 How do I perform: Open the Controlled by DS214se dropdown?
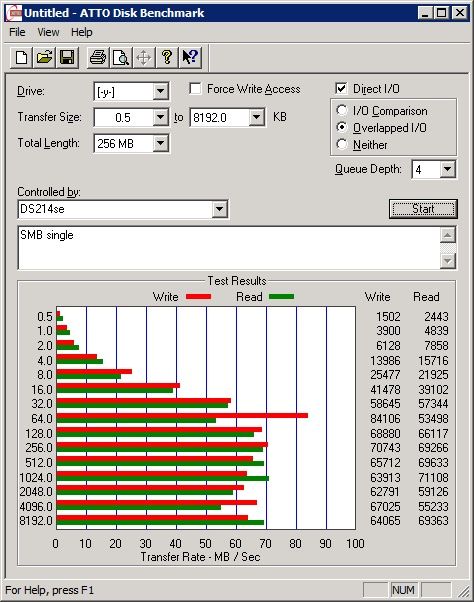click(220, 209)
